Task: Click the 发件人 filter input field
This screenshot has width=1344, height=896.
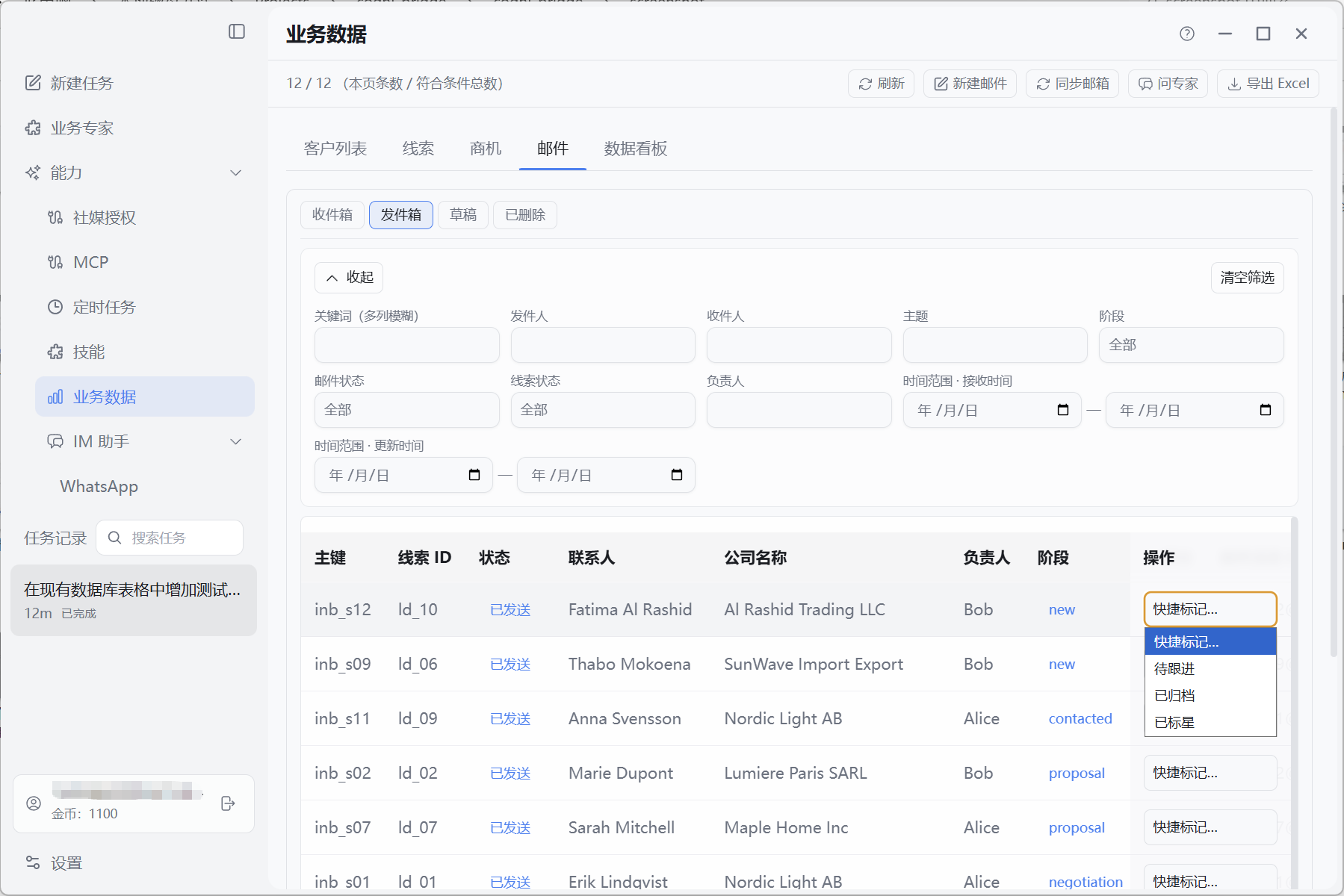Action: pyautogui.click(x=603, y=345)
